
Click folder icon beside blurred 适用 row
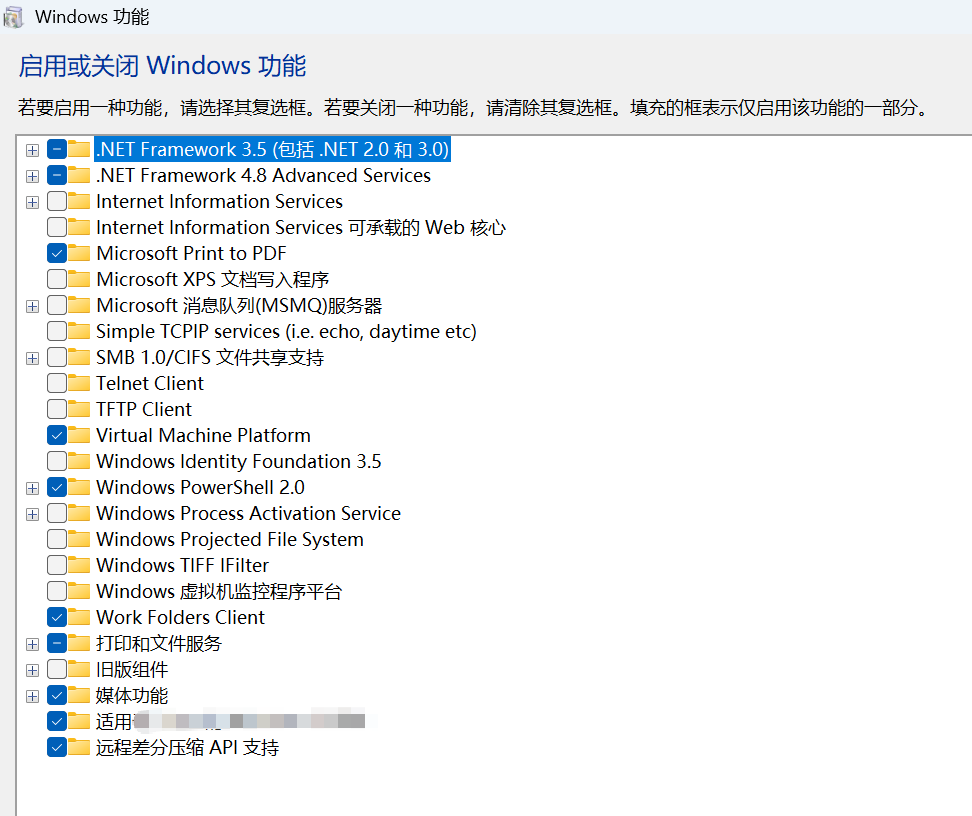(79, 722)
